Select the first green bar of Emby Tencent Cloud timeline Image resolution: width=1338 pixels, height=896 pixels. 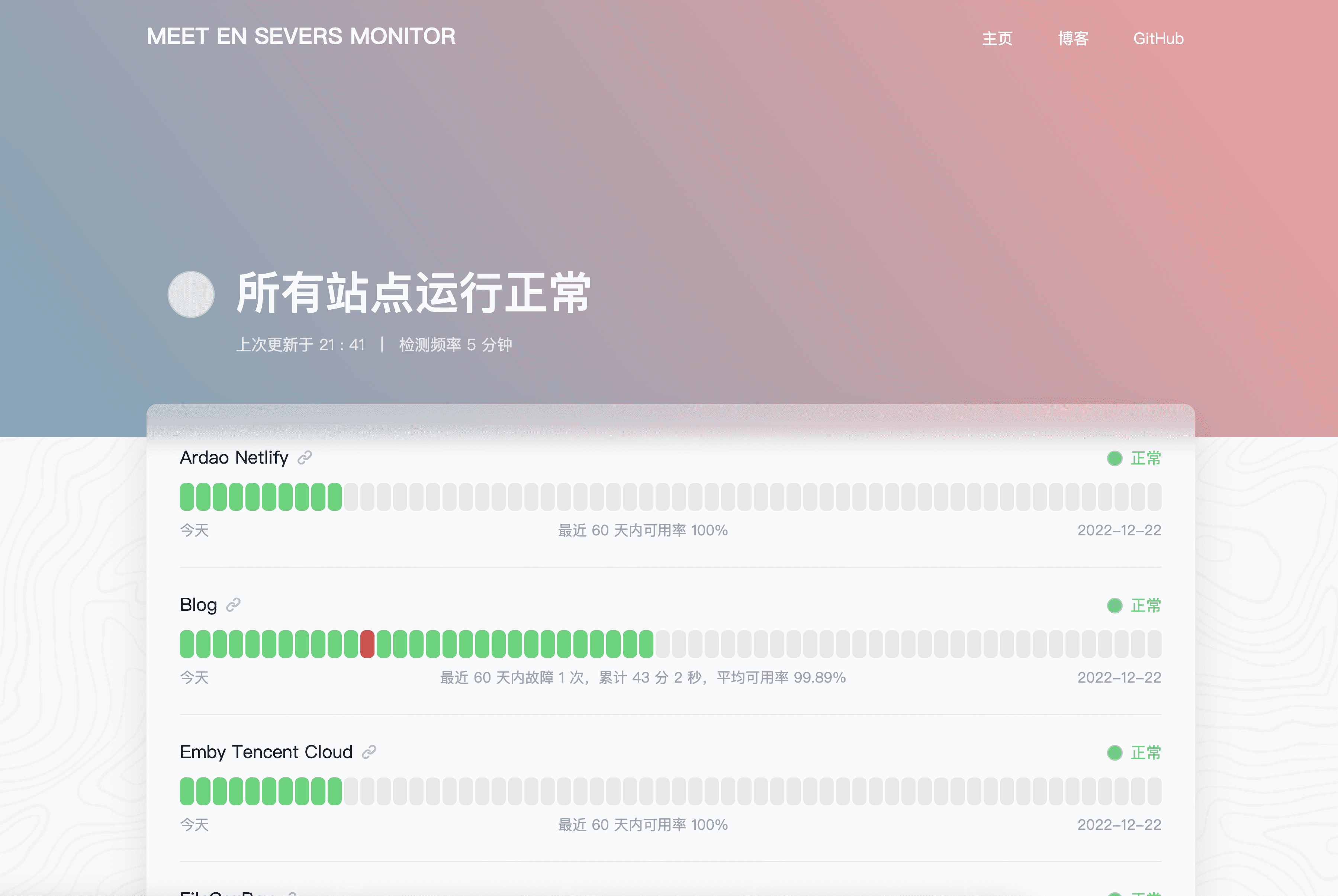(x=187, y=792)
